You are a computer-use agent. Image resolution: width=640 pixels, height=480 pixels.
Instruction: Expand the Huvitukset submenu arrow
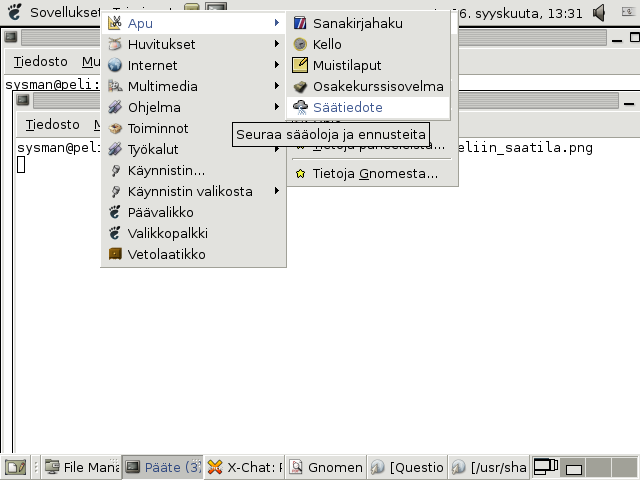277,44
